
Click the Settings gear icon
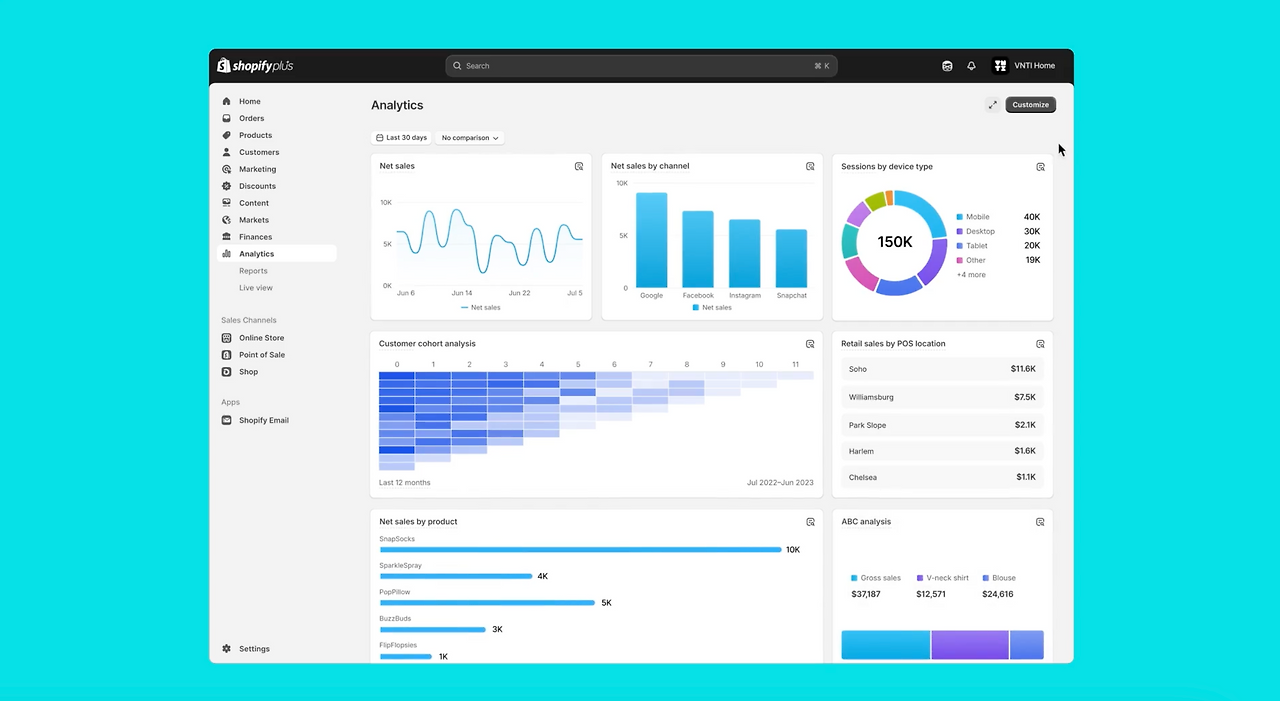click(x=227, y=649)
